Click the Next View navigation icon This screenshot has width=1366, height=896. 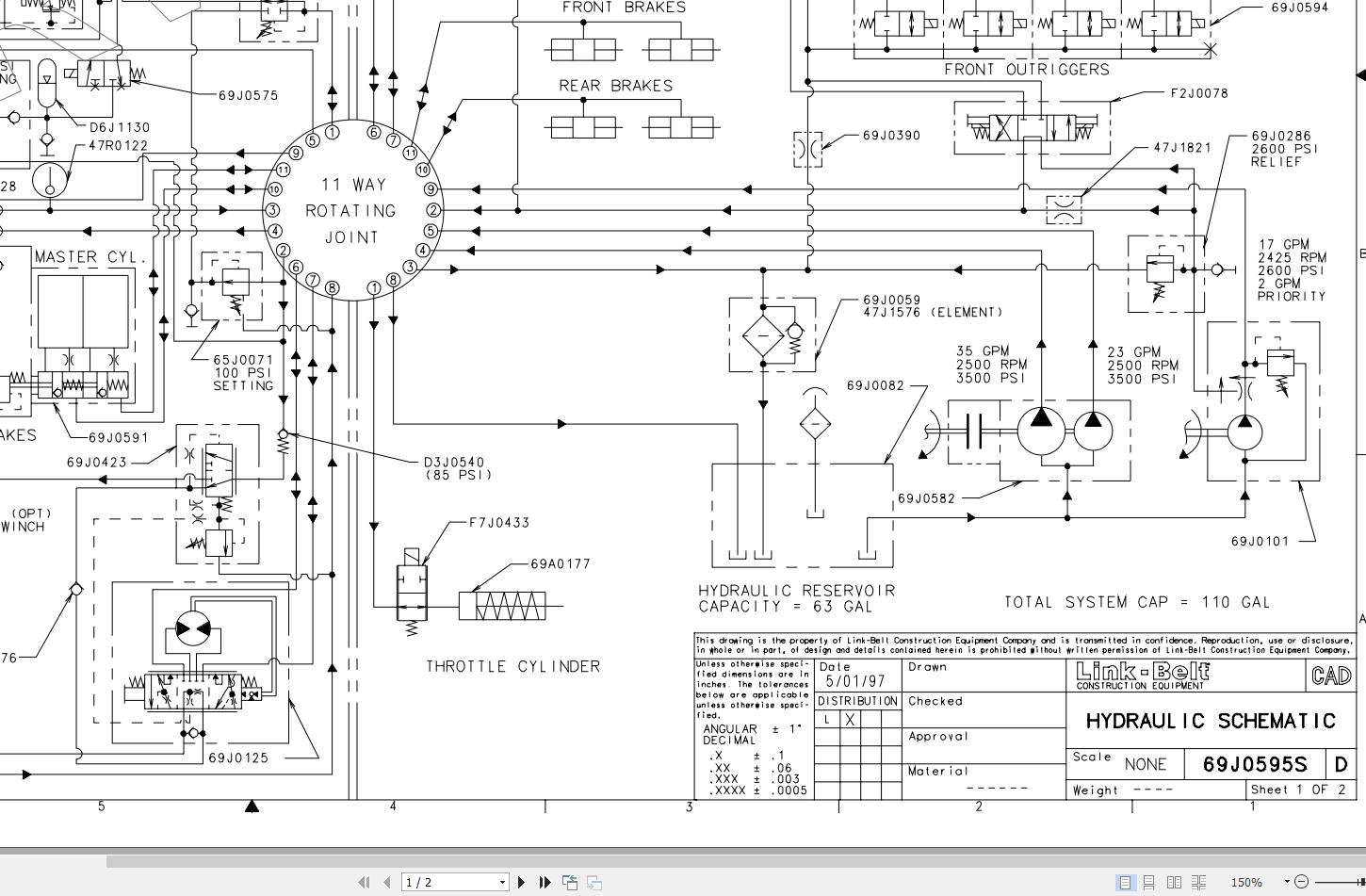[x=593, y=882]
